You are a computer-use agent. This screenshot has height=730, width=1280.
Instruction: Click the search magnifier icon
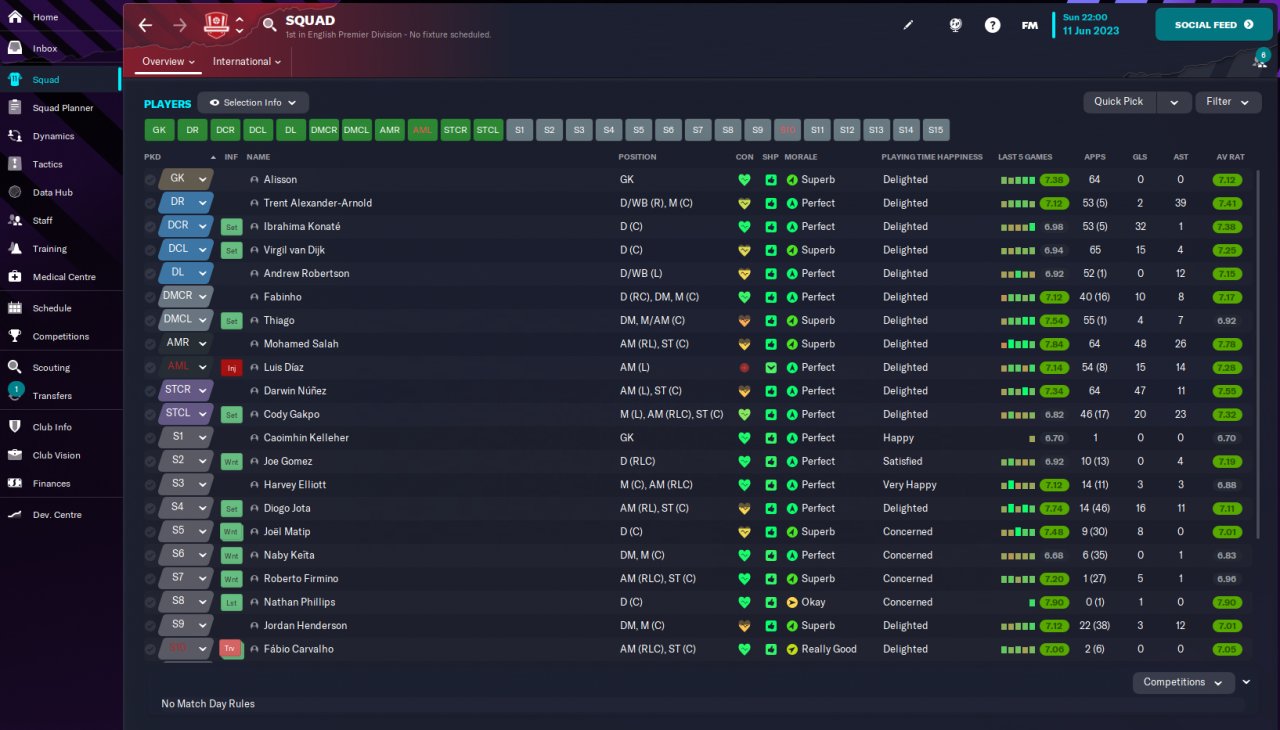tap(269, 25)
